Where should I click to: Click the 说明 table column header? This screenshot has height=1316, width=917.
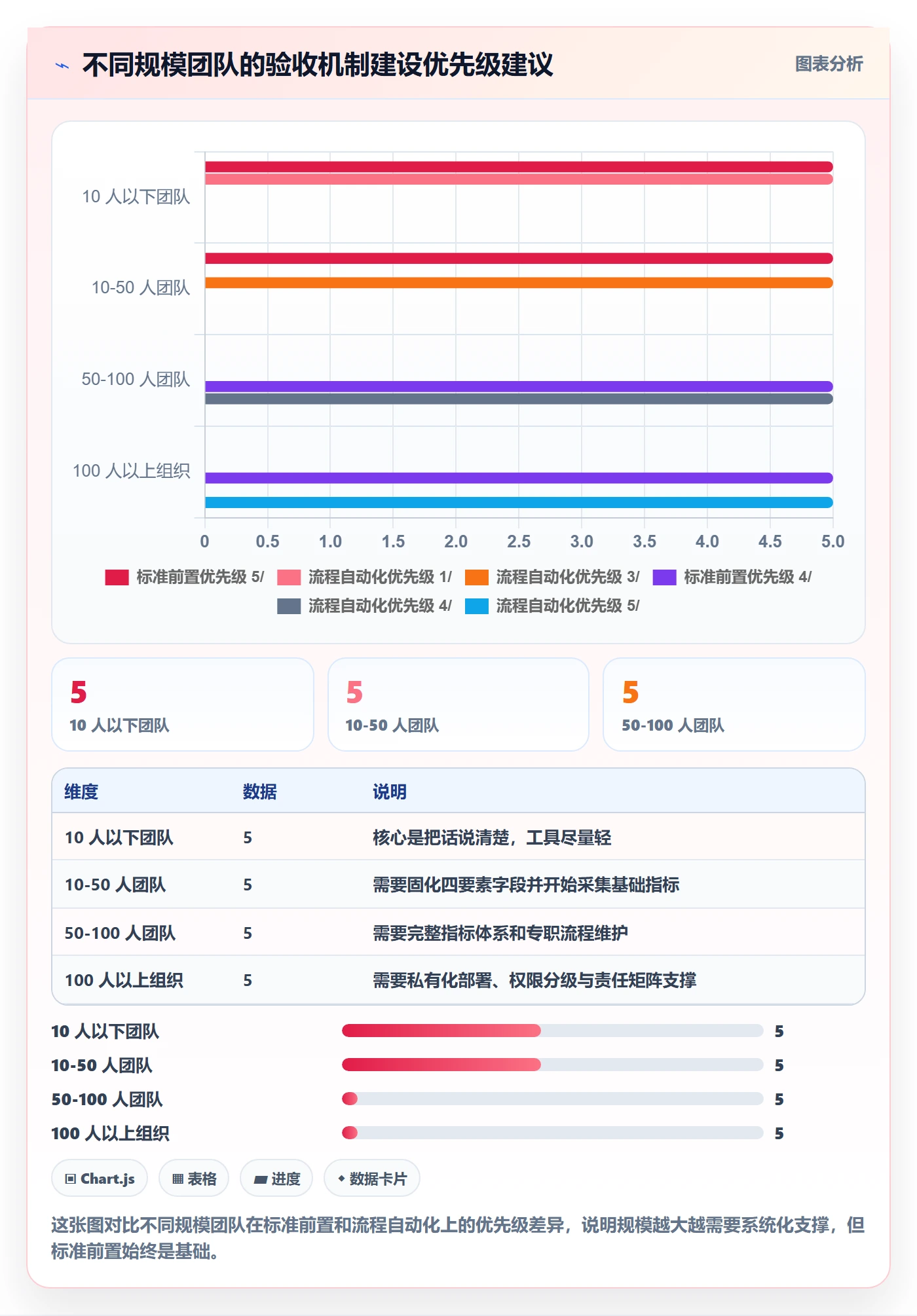pyautogui.click(x=390, y=792)
